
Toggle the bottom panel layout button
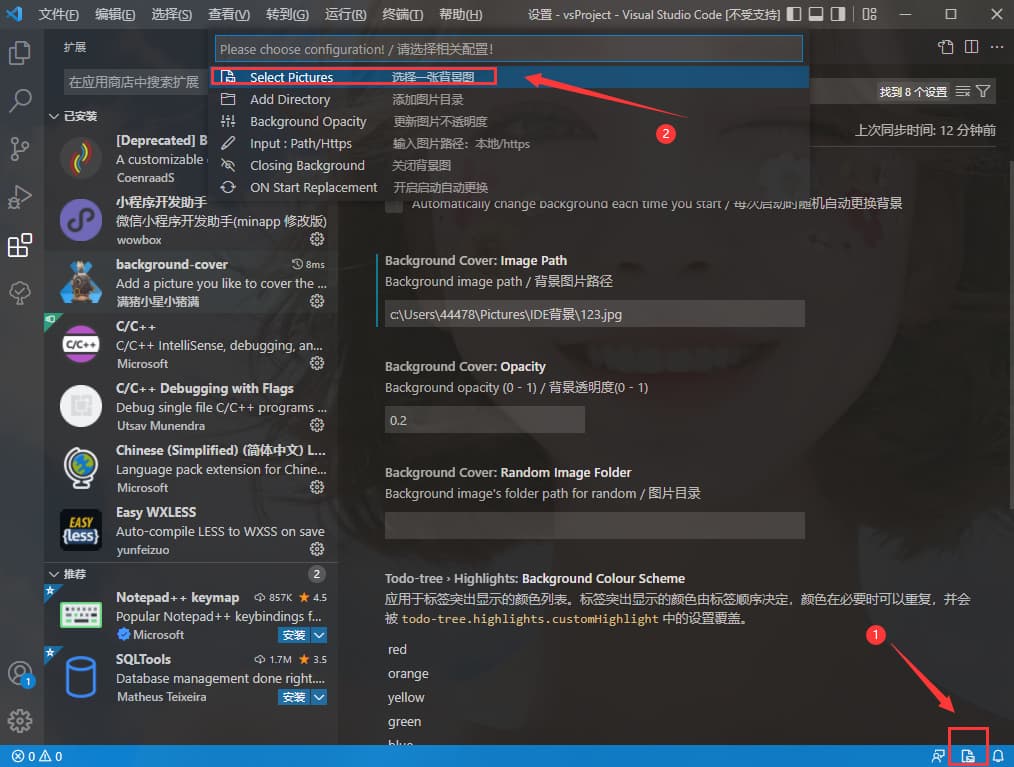pos(816,15)
